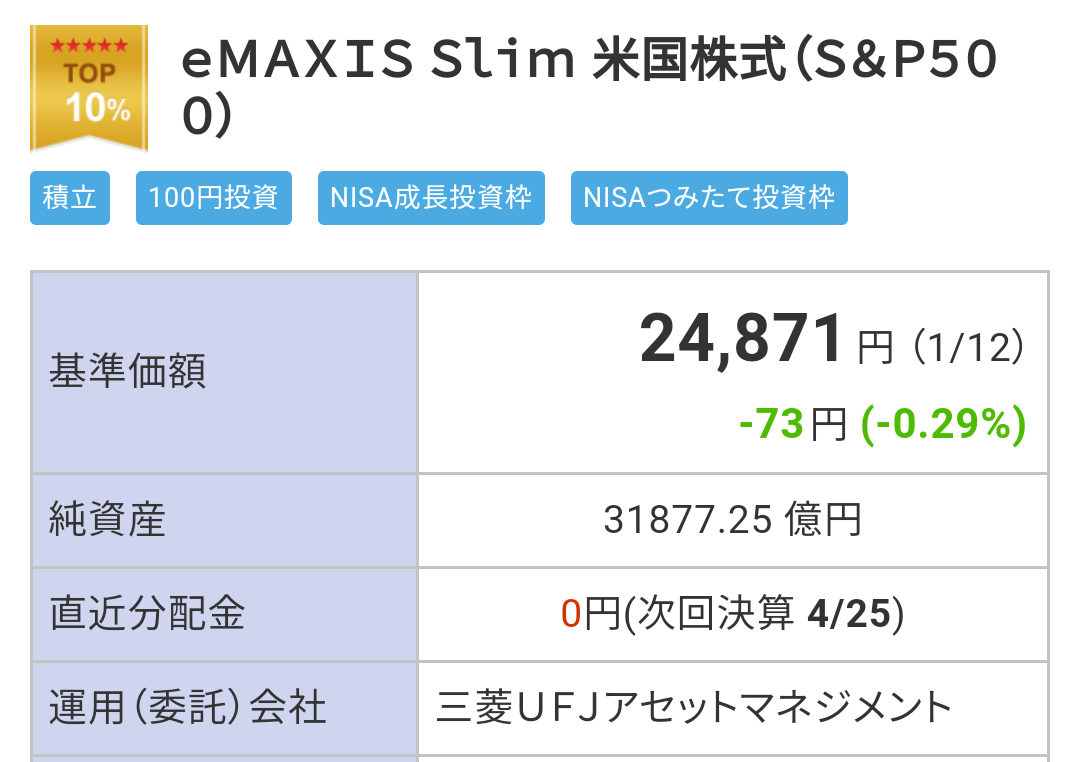1080x762 pixels.
Task: Click the red 0円 distribution amount
Action: pos(590,613)
